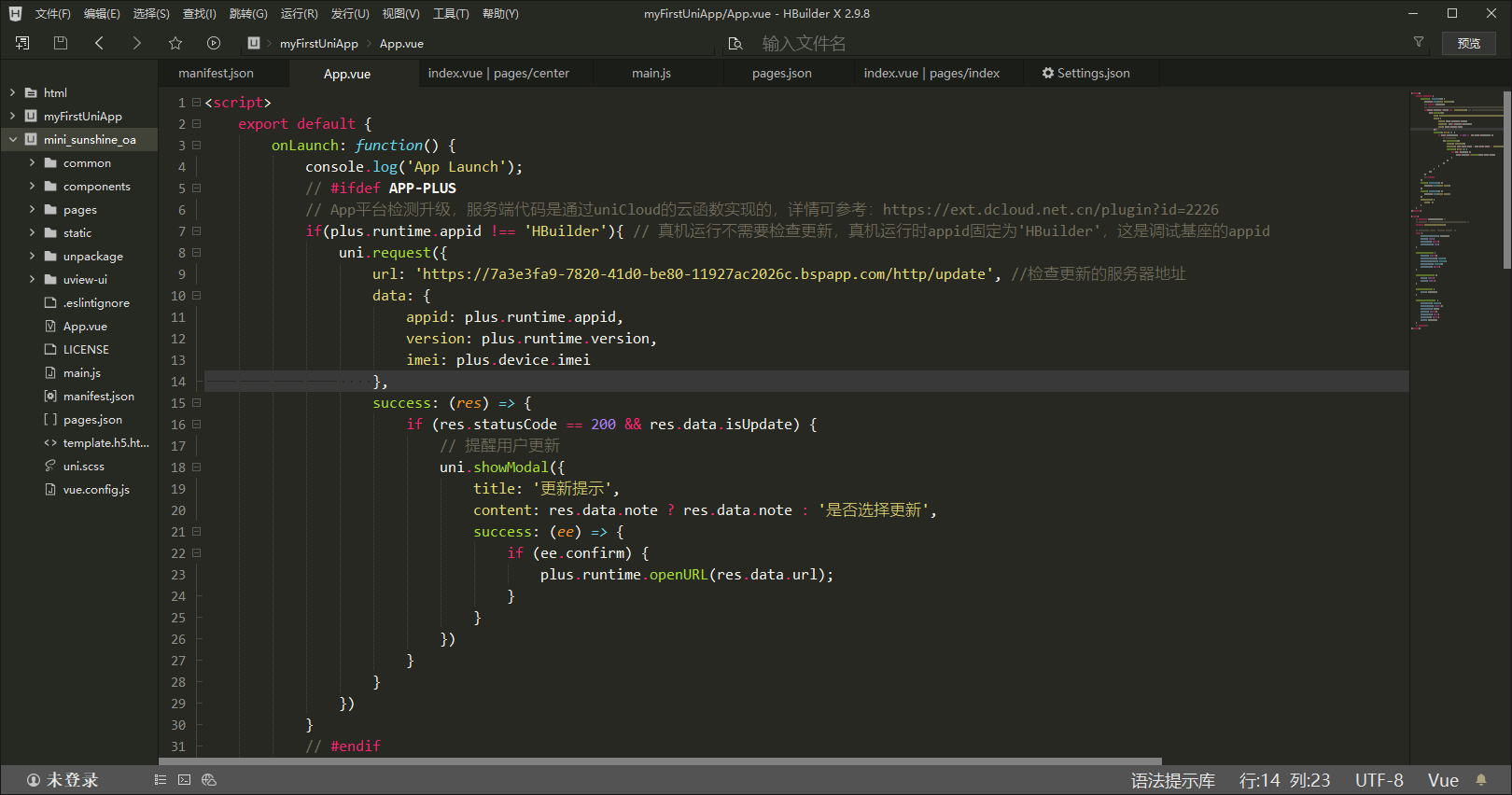This screenshot has height=795, width=1512.
Task: Click the HBuilder logo icon
Action: click(x=15, y=14)
